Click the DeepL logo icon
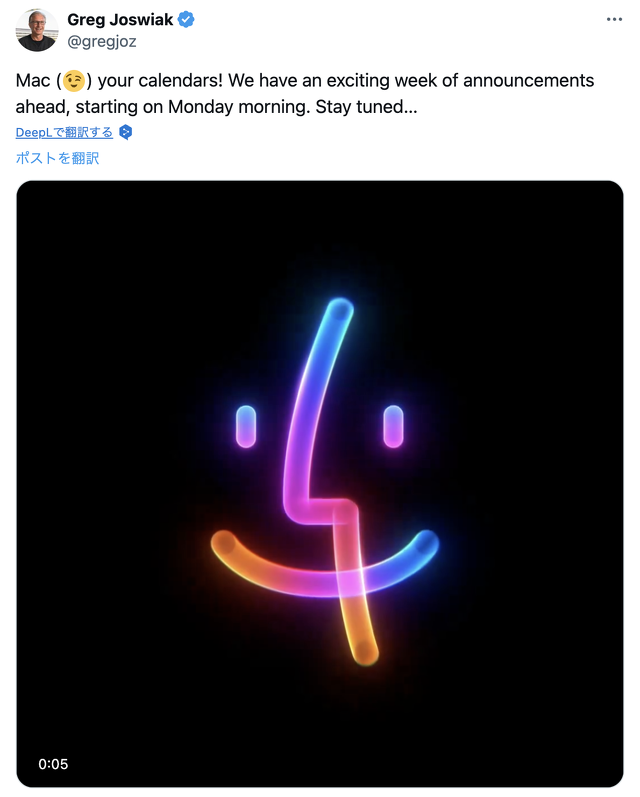 [x=125, y=132]
